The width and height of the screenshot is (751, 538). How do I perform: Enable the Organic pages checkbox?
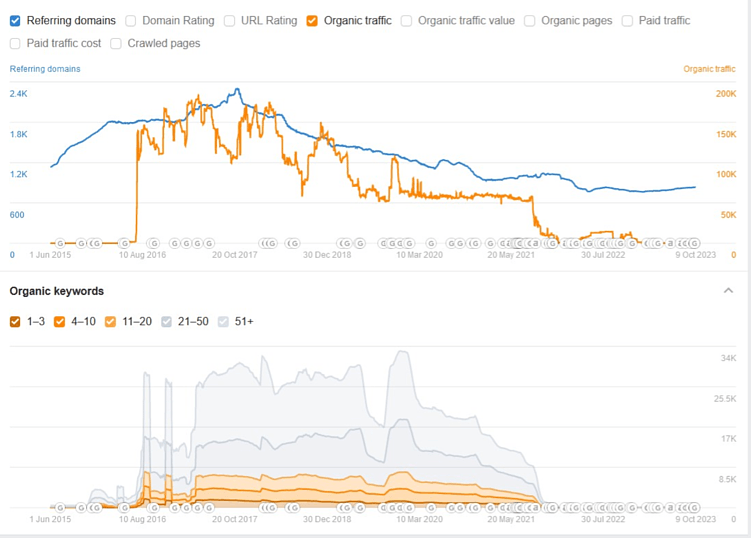click(x=530, y=21)
